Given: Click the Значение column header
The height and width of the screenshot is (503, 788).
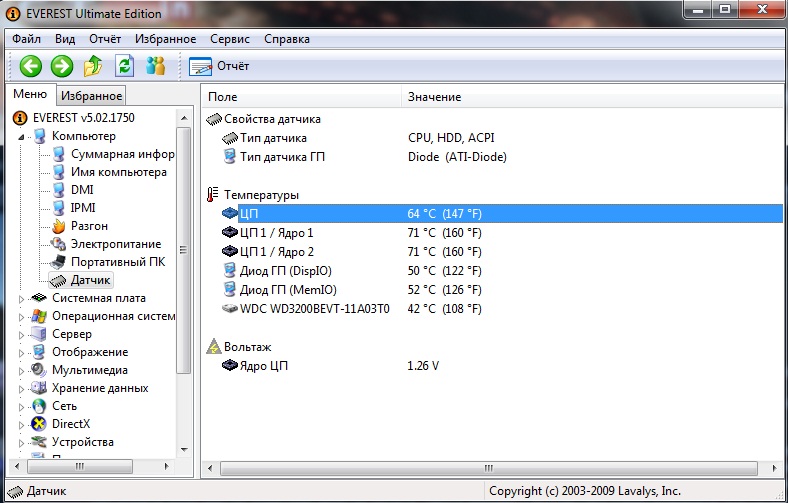Looking at the screenshot, I should click(x=593, y=96).
